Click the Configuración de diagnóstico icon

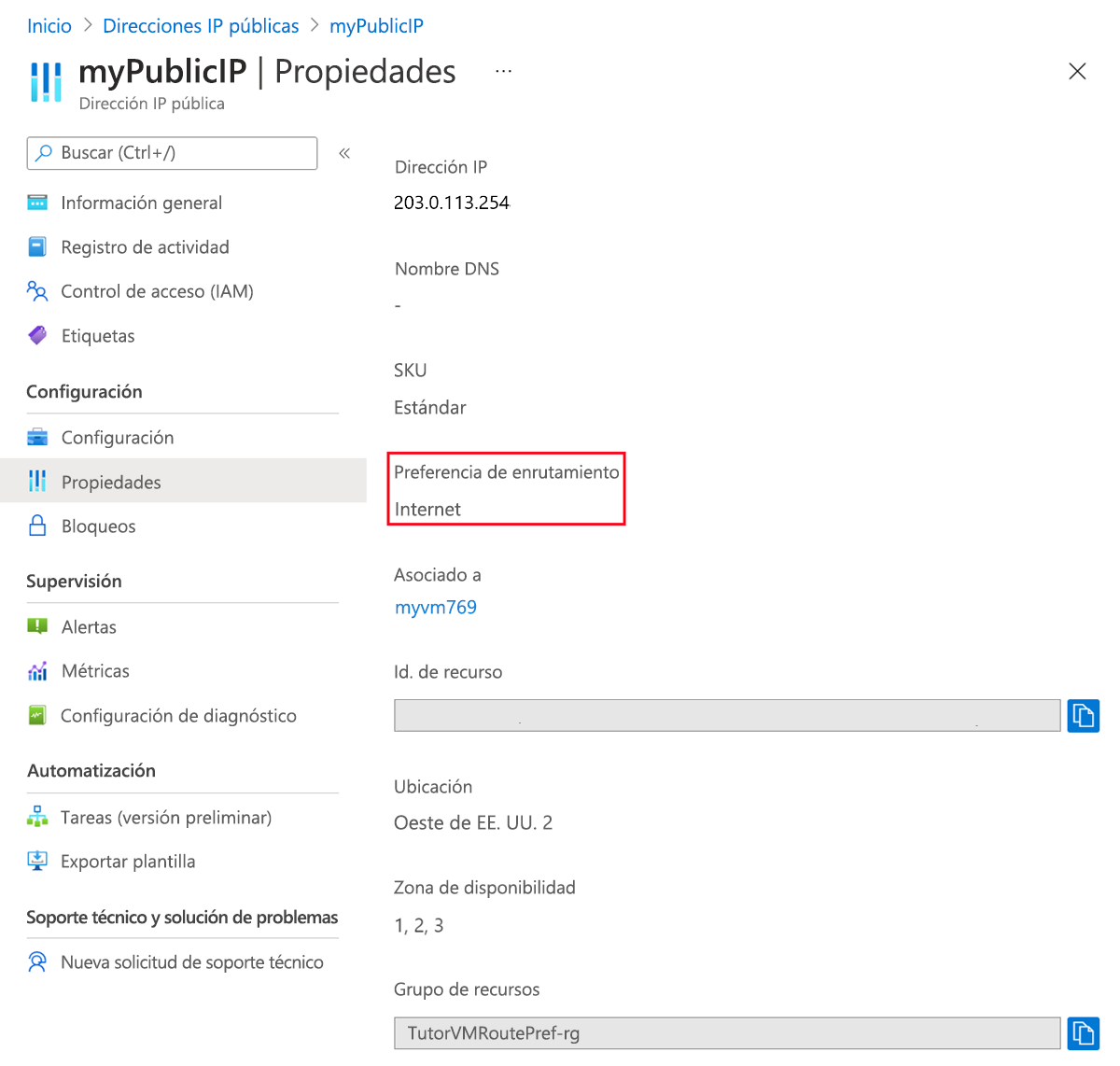(x=37, y=715)
